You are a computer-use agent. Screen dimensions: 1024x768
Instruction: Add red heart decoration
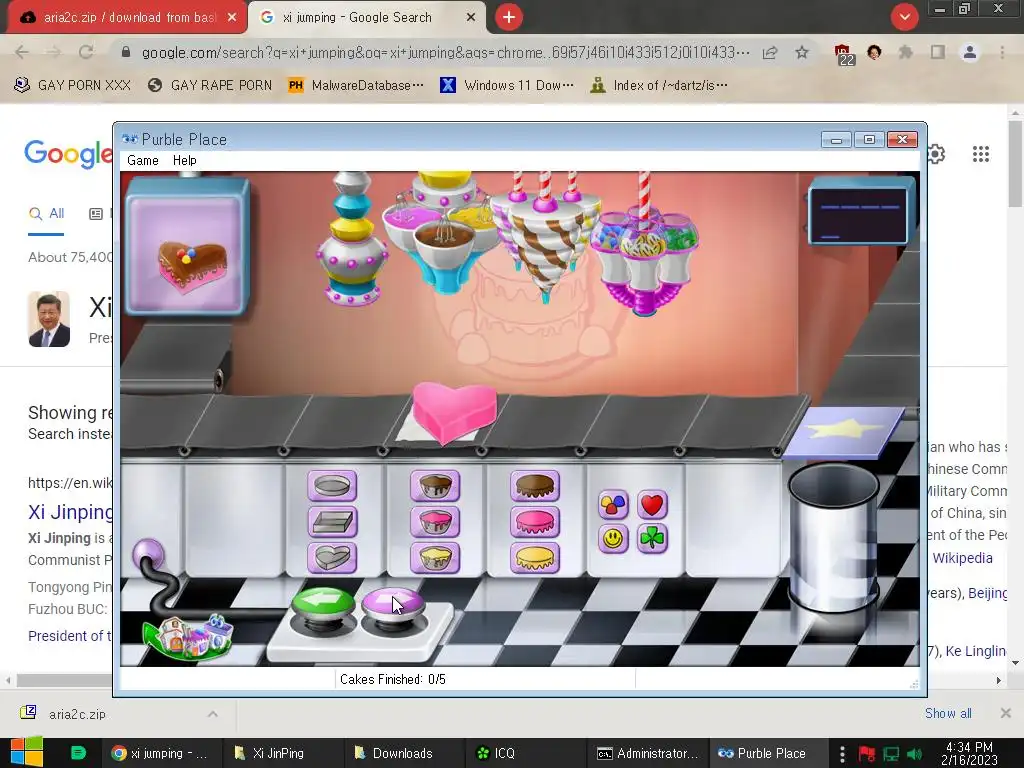click(652, 504)
